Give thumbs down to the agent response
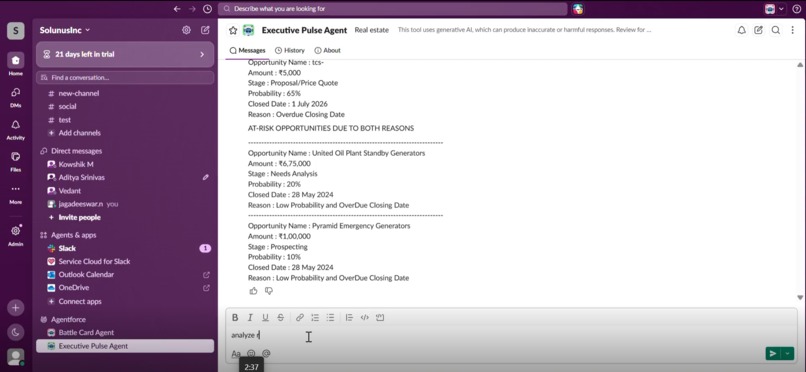This screenshot has height=372, width=806. tap(268, 291)
